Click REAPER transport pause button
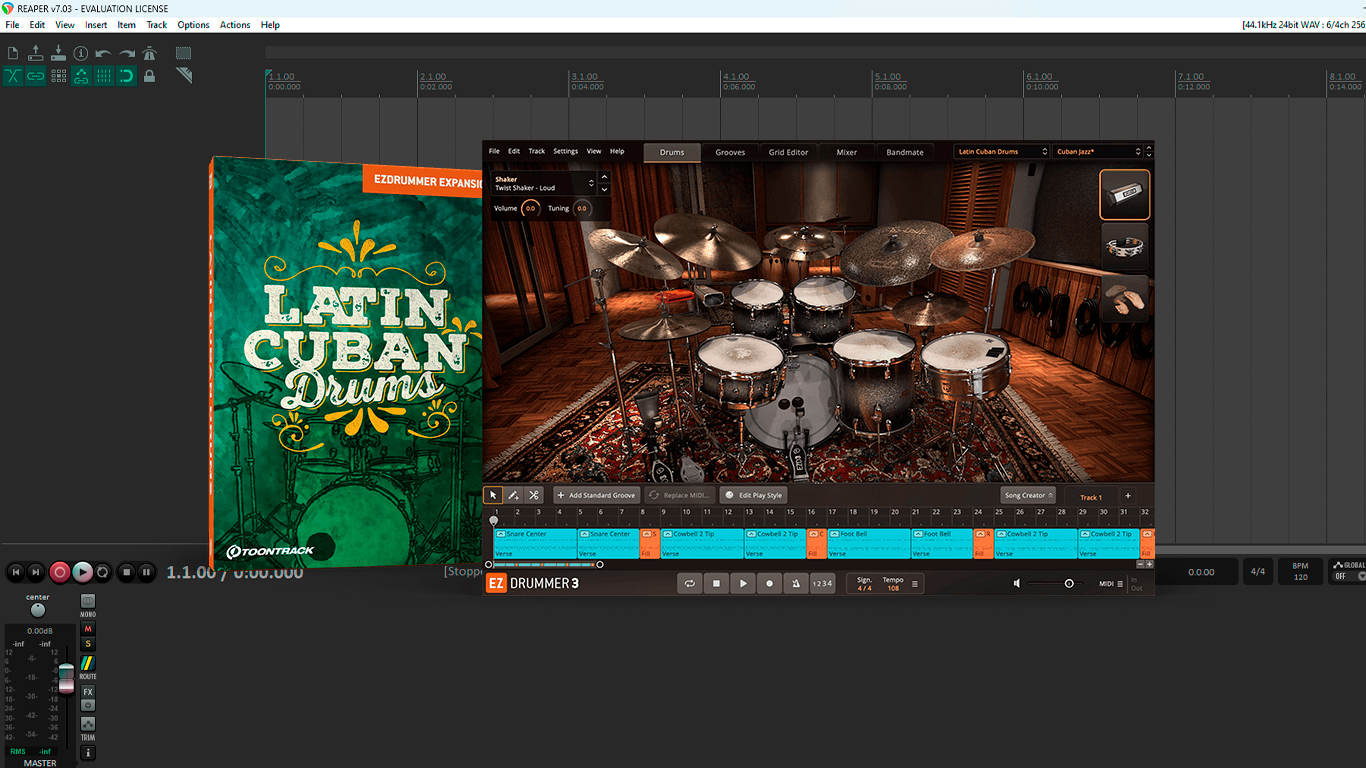 [146, 572]
